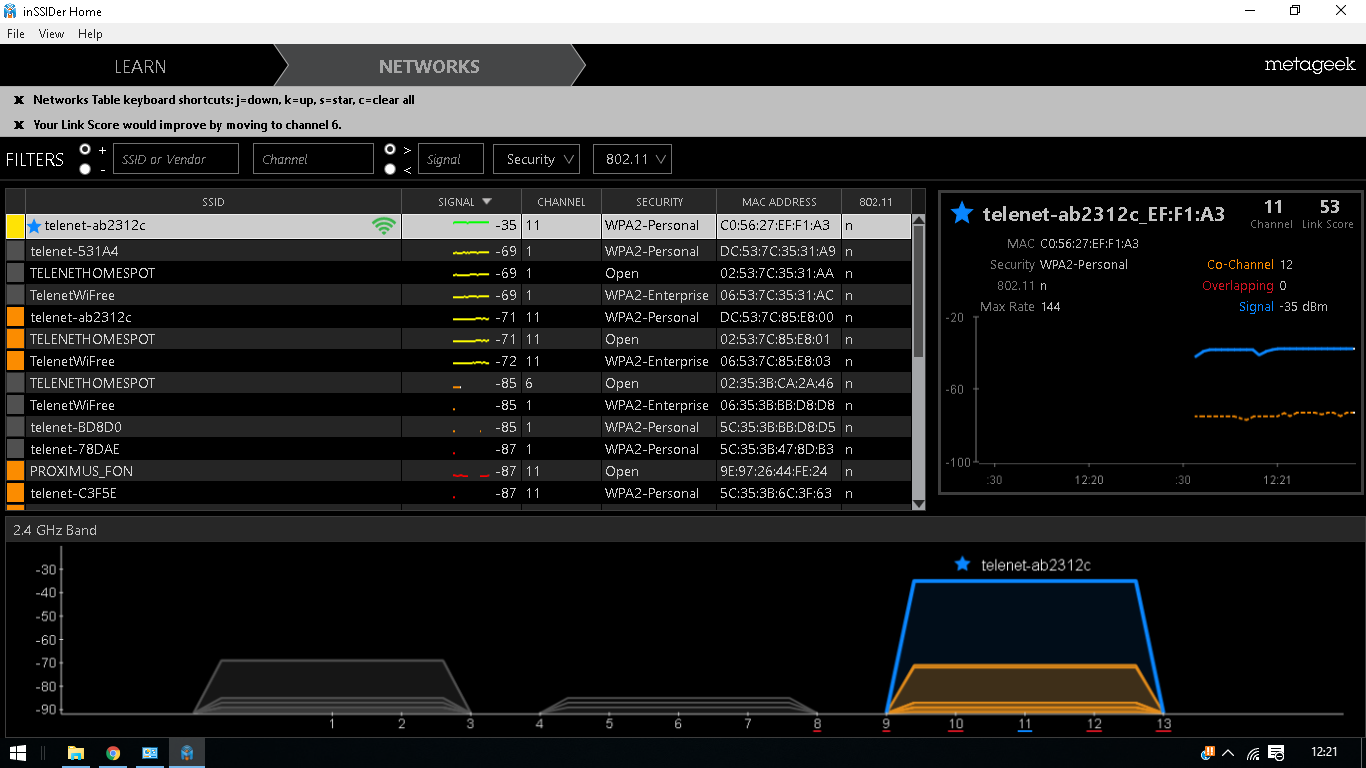This screenshot has height=768, width=1366.
Task: Switch to the LEARN tab
Action: [x=140, y=67]
